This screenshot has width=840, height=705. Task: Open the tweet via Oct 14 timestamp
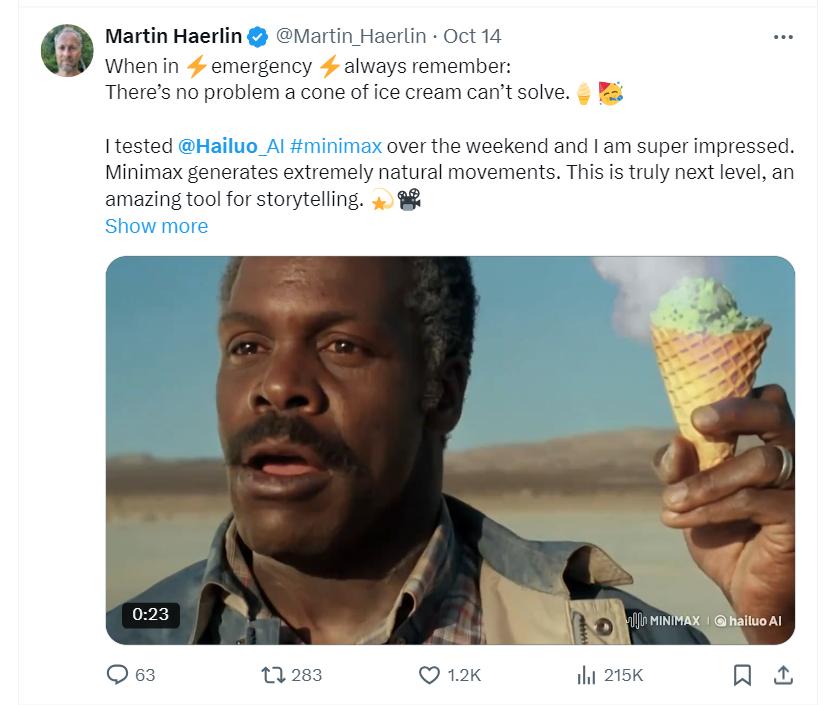[472, 36]
